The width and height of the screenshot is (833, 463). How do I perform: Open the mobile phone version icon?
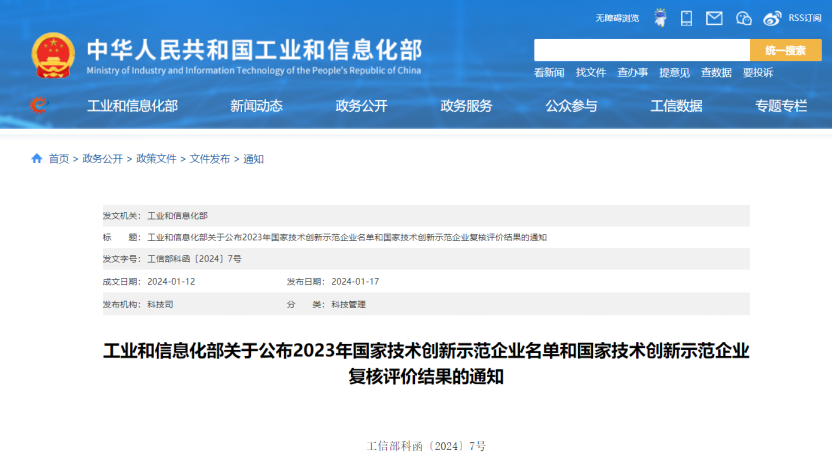pos(687,18)
